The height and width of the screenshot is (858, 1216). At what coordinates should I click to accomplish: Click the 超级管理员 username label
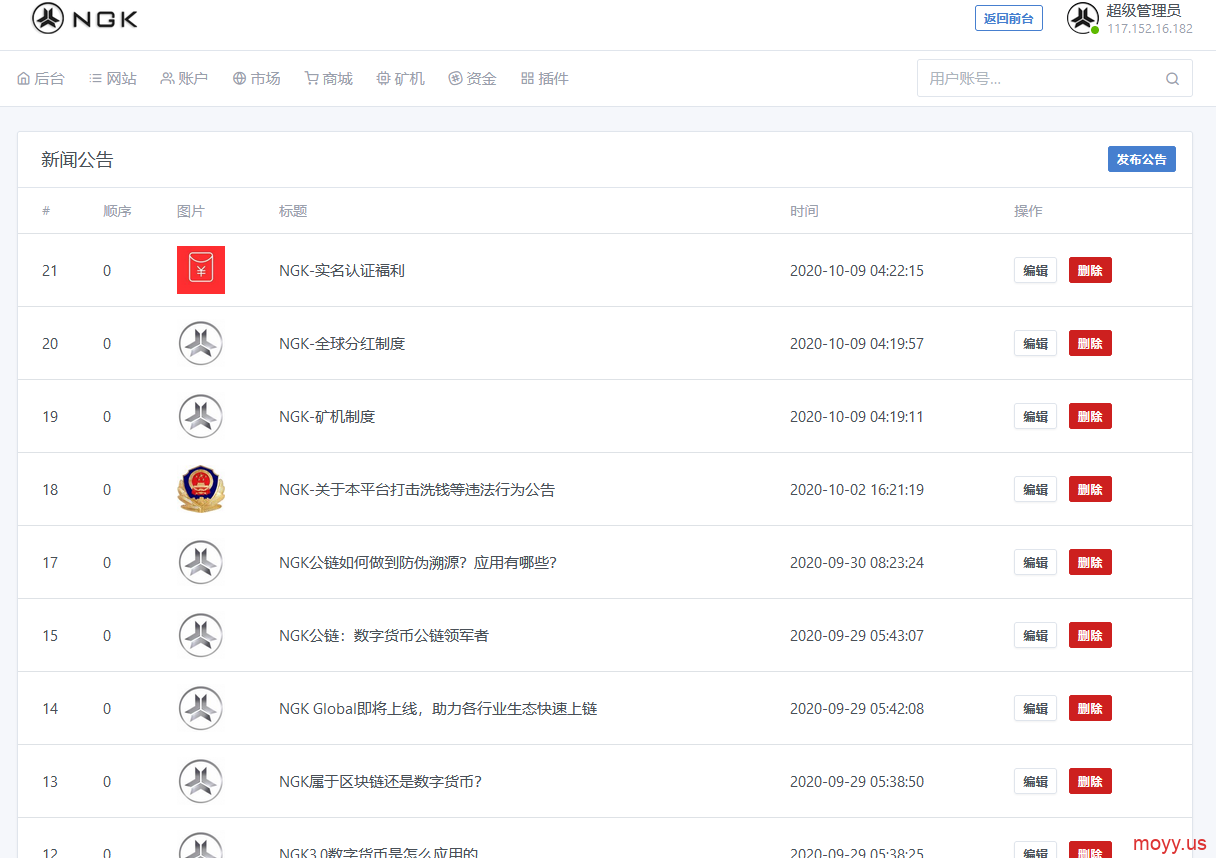(x=1143, y=10)
